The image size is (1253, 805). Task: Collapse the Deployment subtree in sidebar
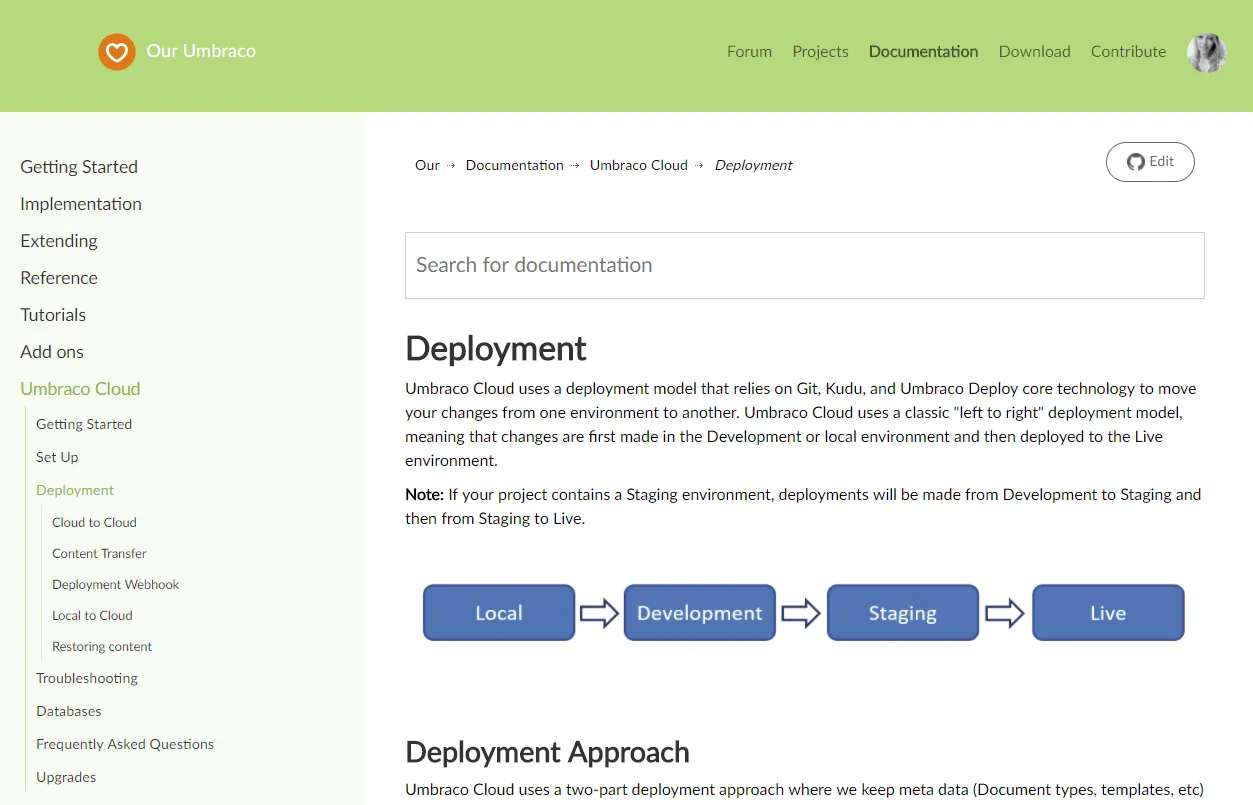click(x=74, y=489)
